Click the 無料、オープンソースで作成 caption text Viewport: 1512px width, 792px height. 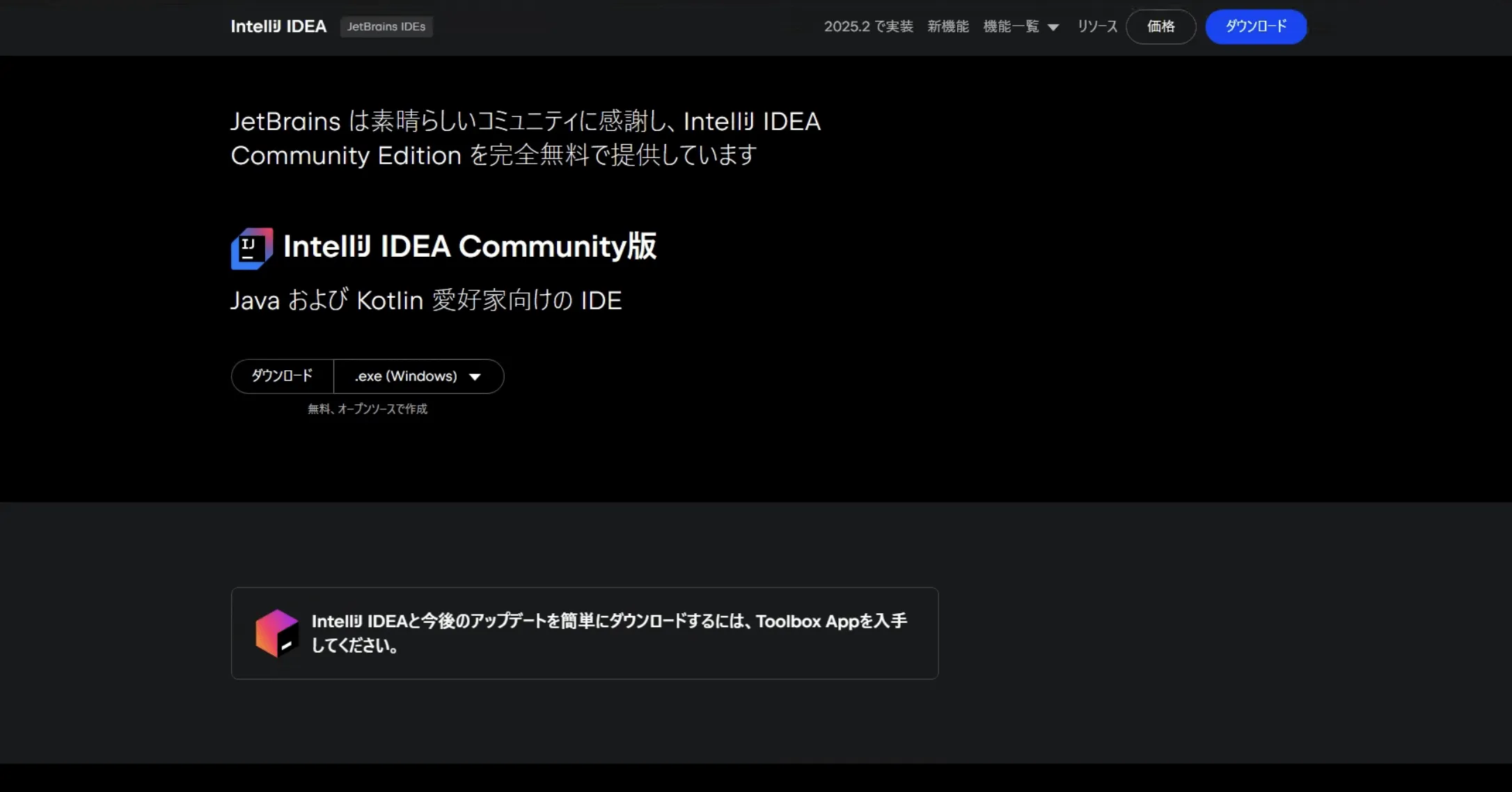368,409
